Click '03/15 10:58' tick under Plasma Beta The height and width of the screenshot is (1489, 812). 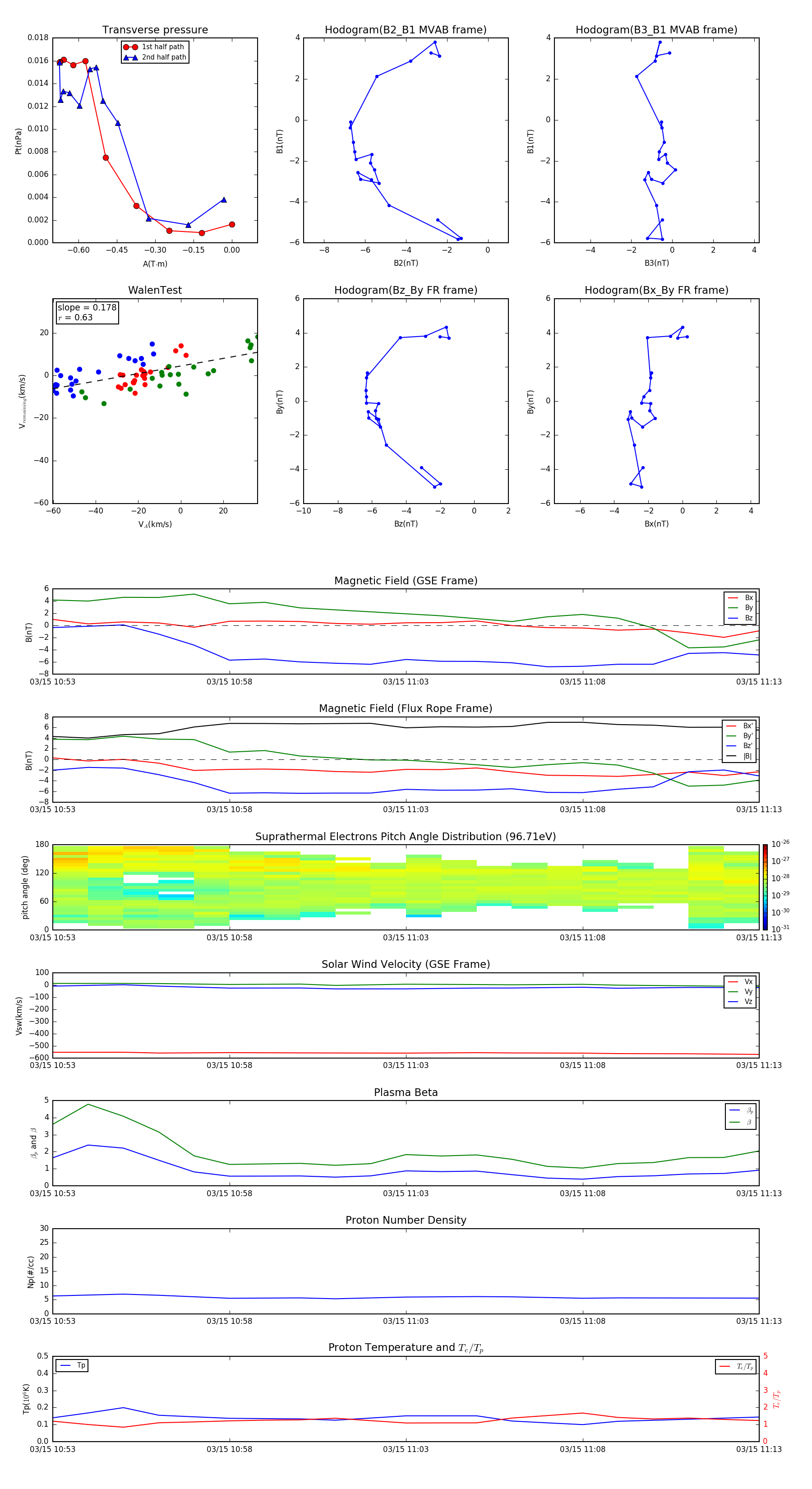[230, 1193]
